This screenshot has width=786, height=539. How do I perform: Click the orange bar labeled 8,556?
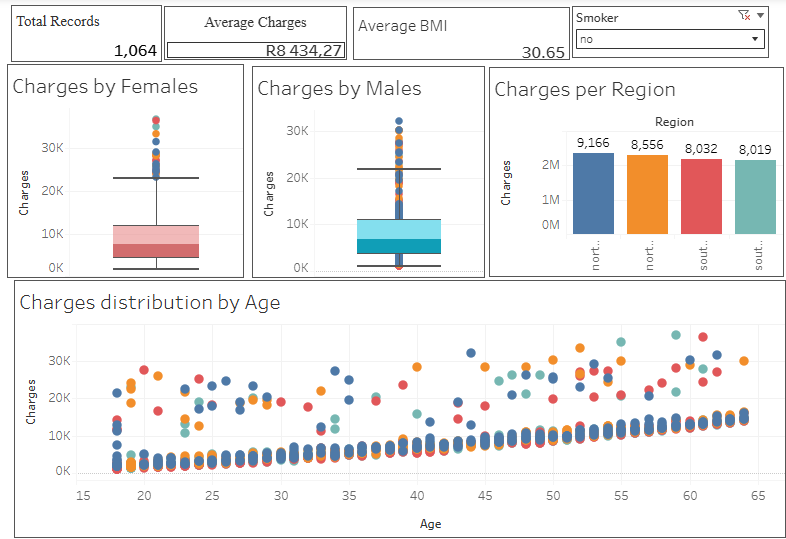(647, 195)
